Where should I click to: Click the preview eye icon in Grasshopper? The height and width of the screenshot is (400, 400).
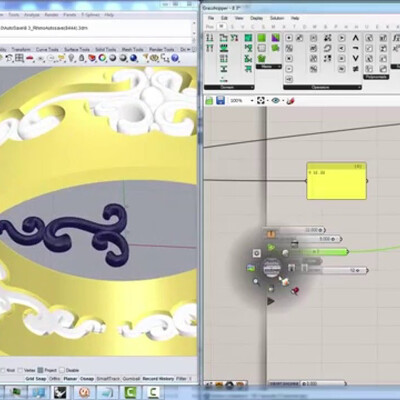click(275, 100)
